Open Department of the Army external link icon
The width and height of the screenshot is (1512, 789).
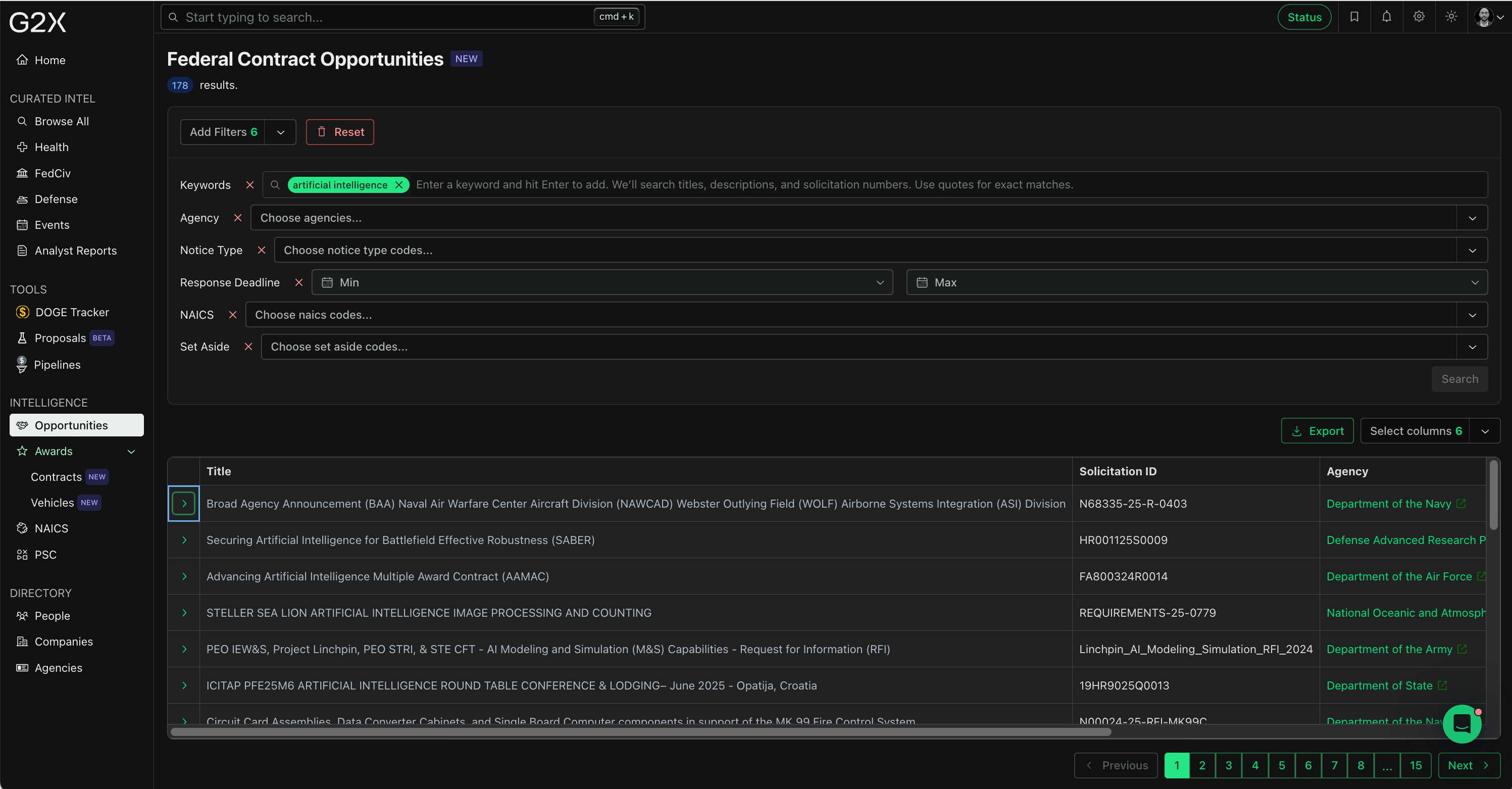click(x=1462, y=649)
